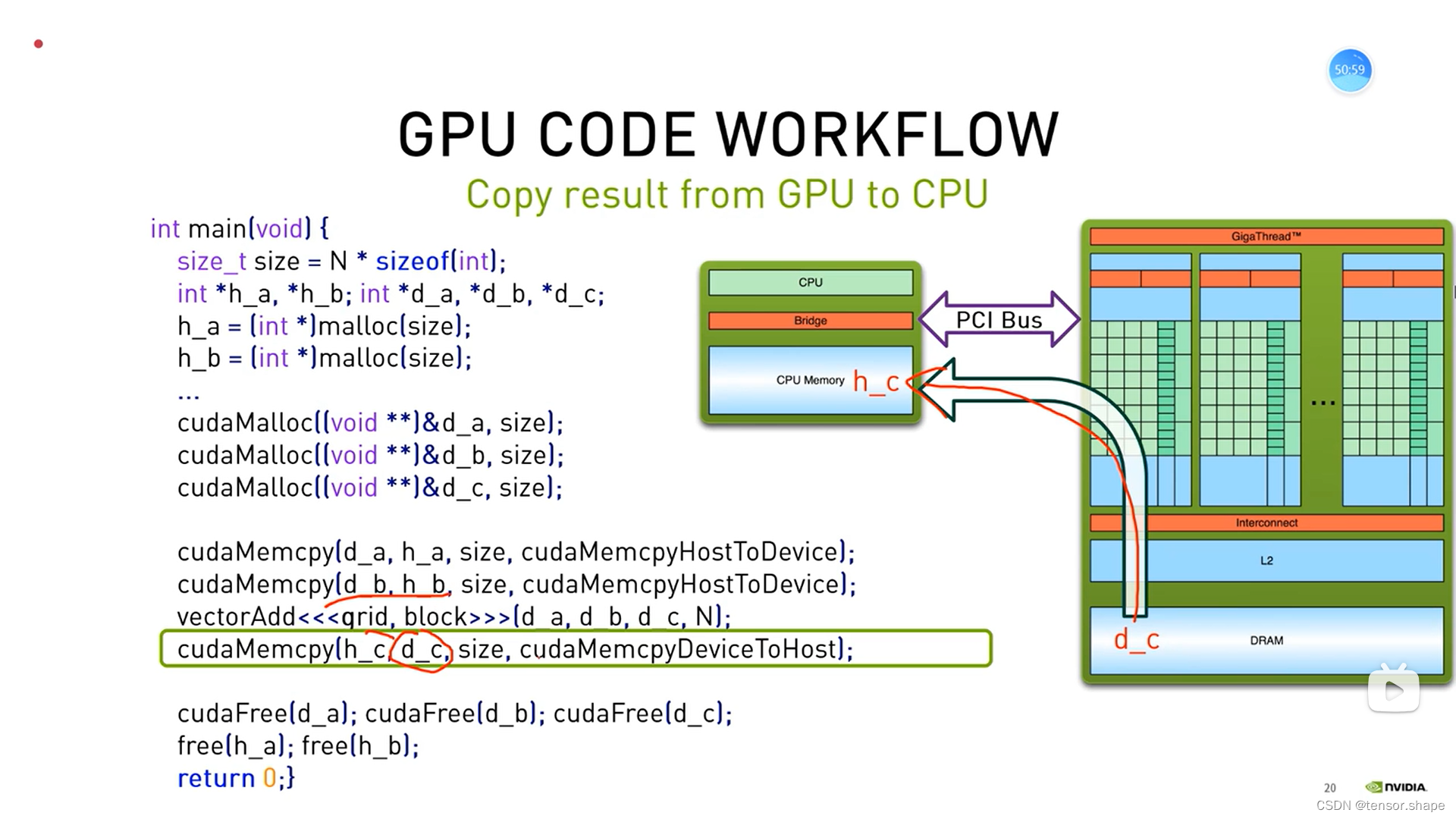Click the line size_t size = N * sizeof(int);
The image size is (1456, 819).
(341, 261)
